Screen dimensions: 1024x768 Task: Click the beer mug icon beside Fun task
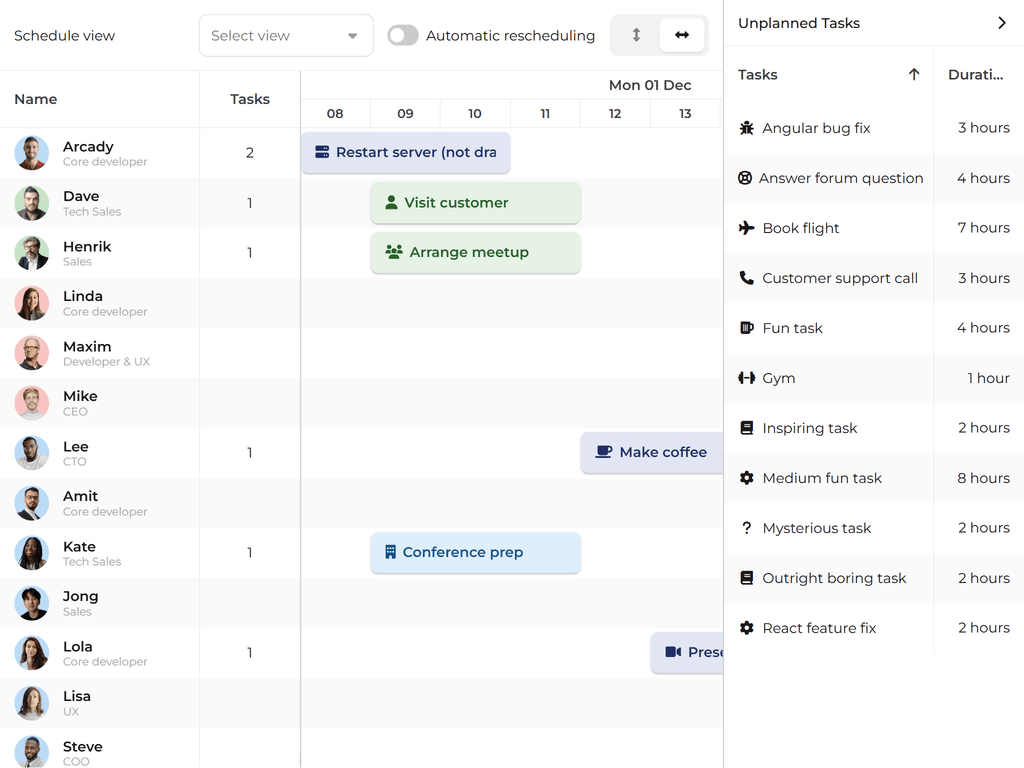pos(746,328)
